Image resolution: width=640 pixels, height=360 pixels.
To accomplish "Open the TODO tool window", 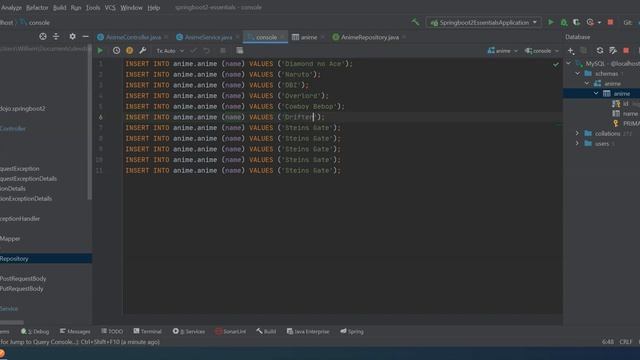I will click(112, 331).
